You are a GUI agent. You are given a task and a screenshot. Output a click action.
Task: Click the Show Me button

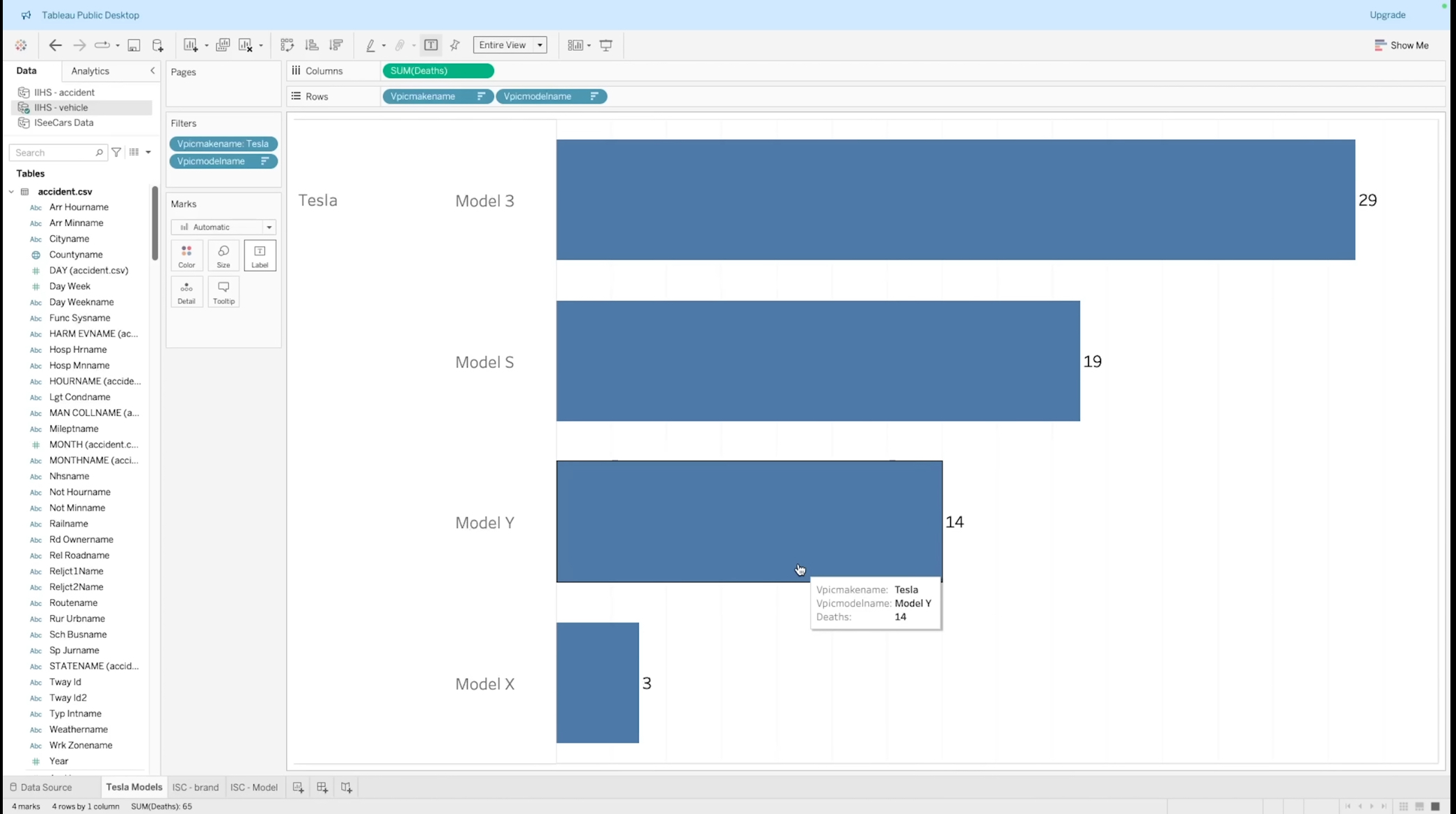tap(1402, 45)
